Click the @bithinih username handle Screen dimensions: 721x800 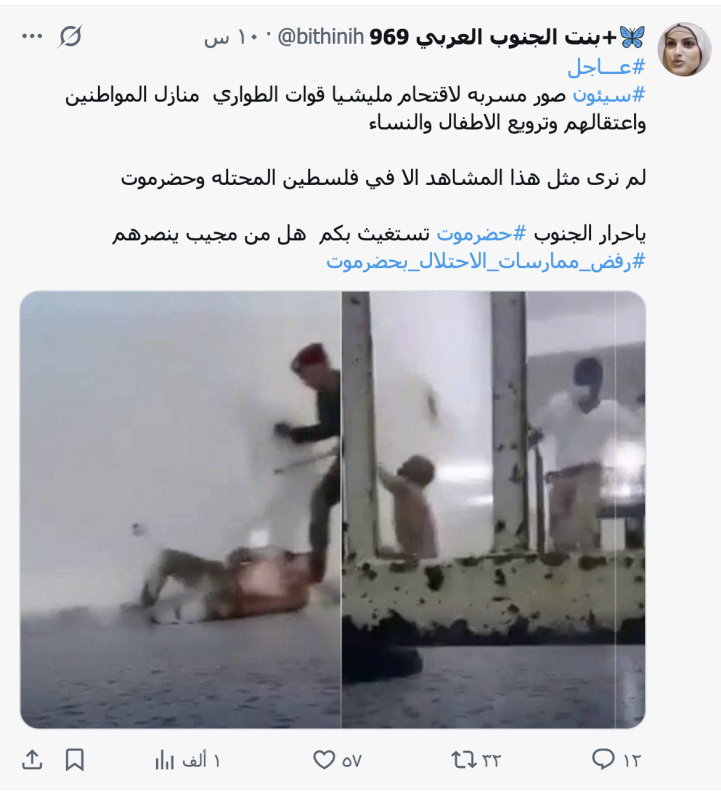point(320,37)
